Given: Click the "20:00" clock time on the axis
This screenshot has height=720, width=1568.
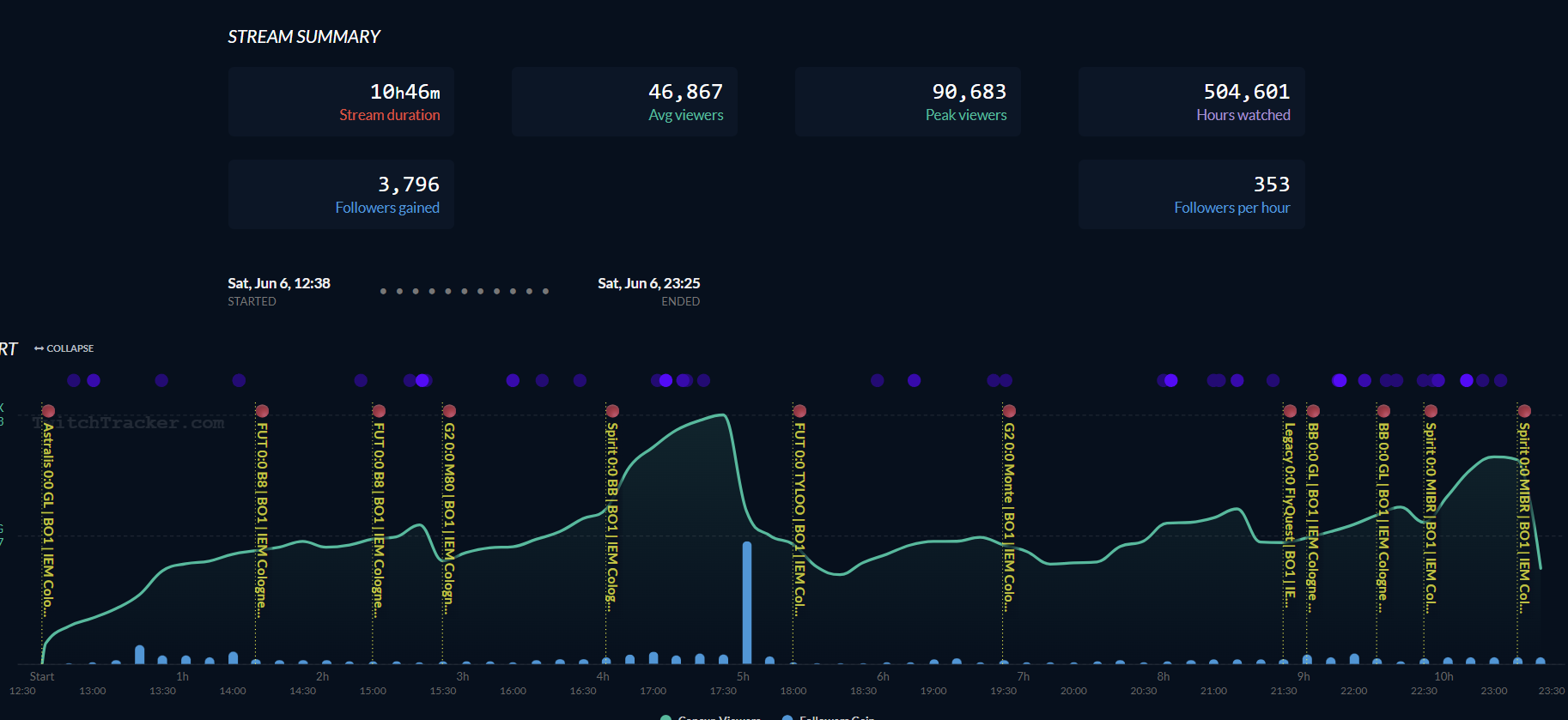Looking at the screenshot, I should [1073, 691].
